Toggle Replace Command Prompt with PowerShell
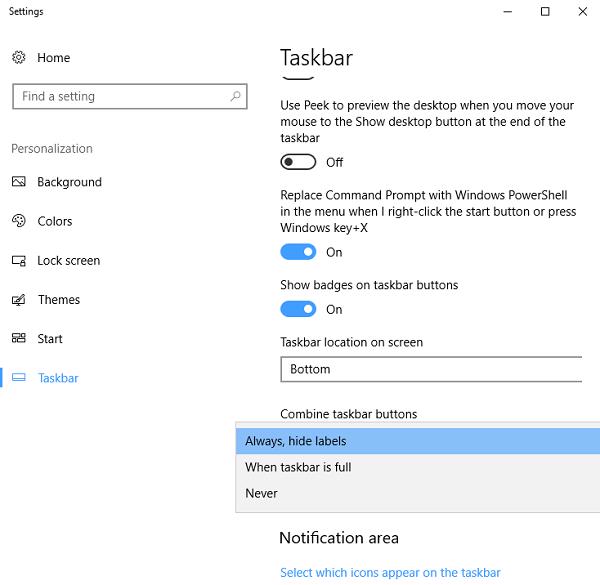This screenshot has width=600, height=585. [x=298, y=252]
